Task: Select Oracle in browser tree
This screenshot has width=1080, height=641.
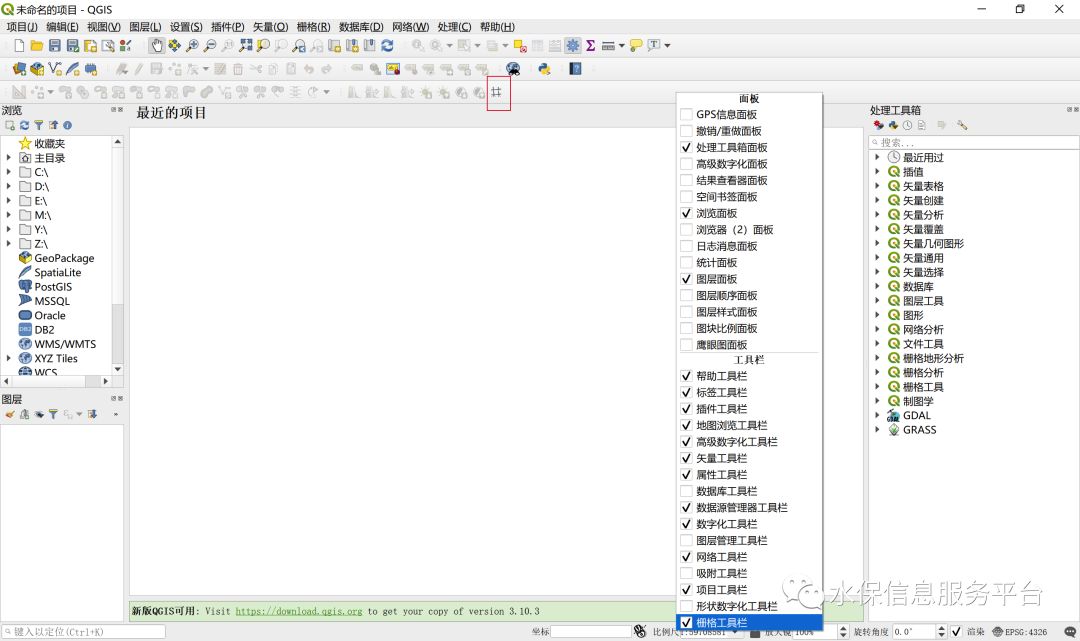Action: click(50, 315)
